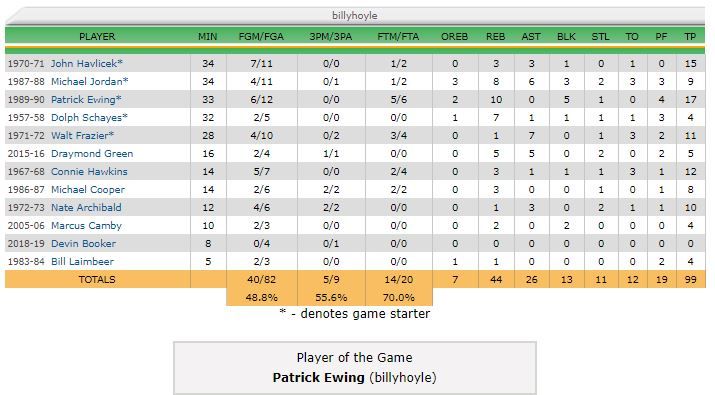
Task: Open Walt Frazier player link
Action: [x=79, y=135]
